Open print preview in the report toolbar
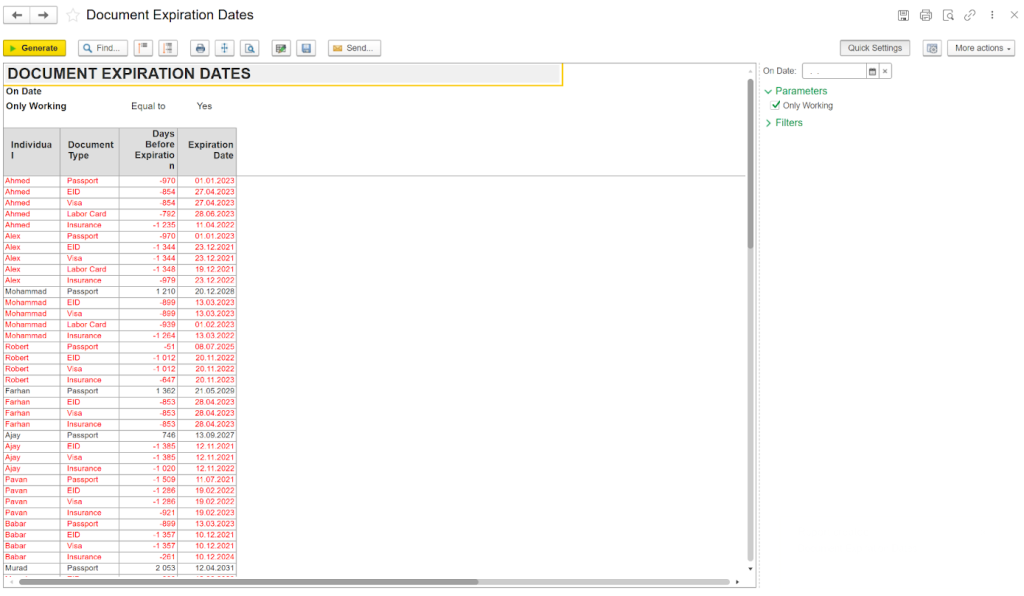 click(x=250, y=48)
